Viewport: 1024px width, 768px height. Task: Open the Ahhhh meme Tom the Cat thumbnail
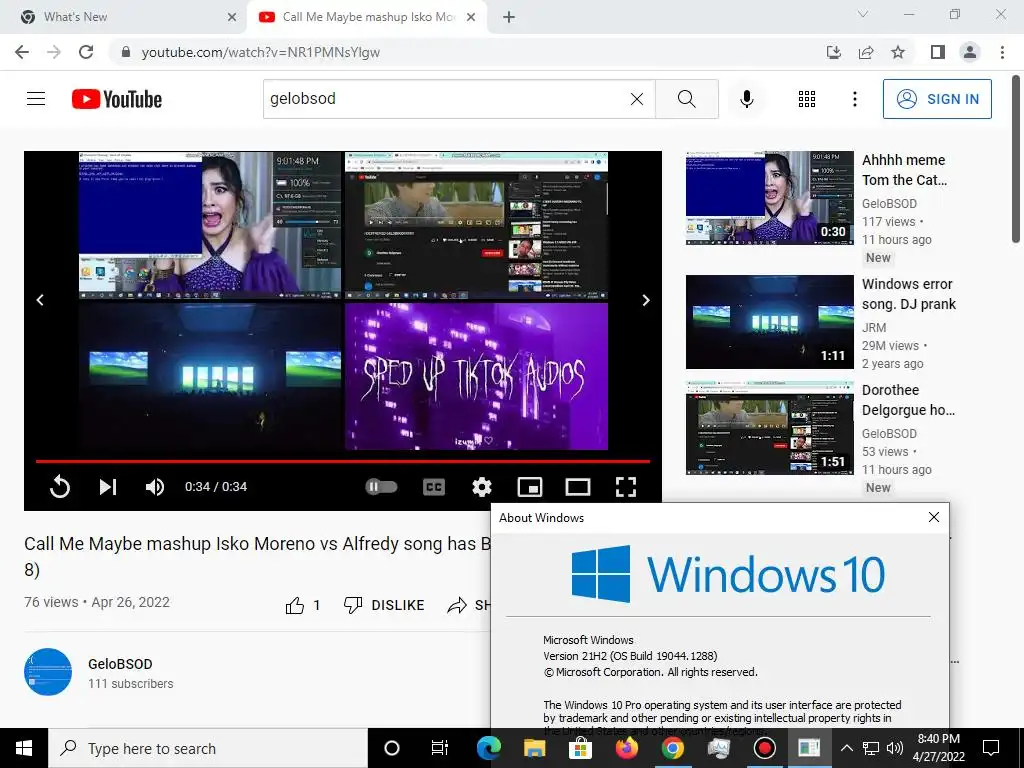(769, 198)
